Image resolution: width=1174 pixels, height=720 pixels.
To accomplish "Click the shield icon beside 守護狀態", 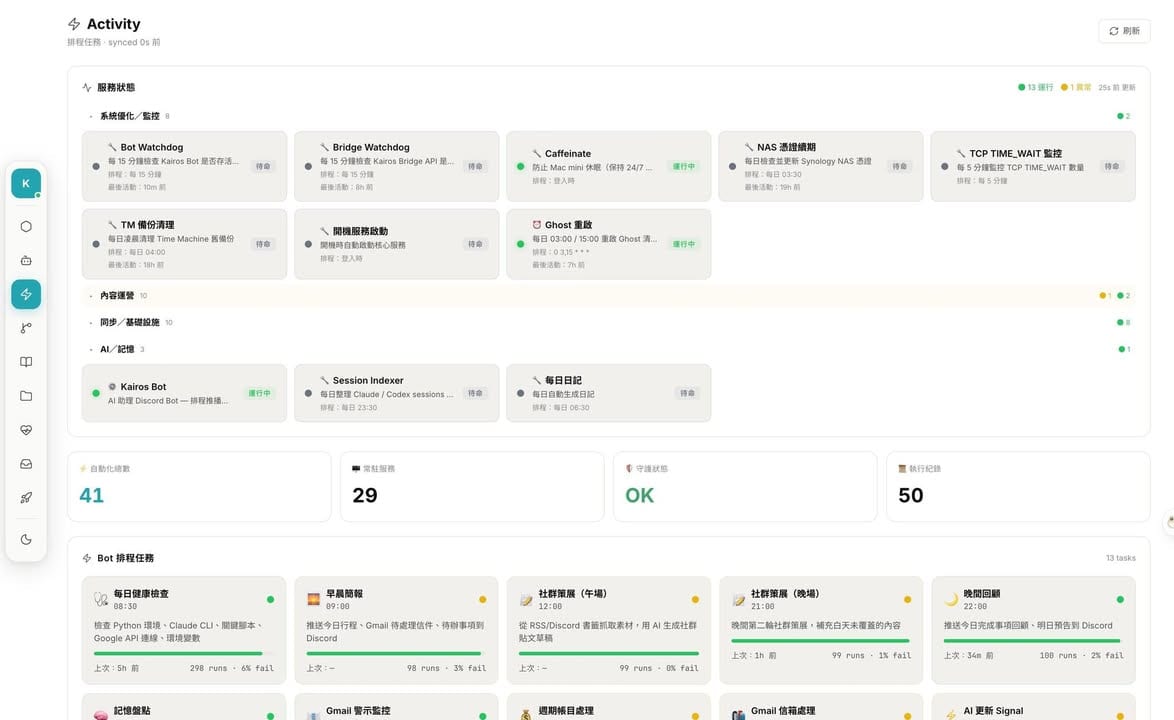I will [x=629, y=469].
